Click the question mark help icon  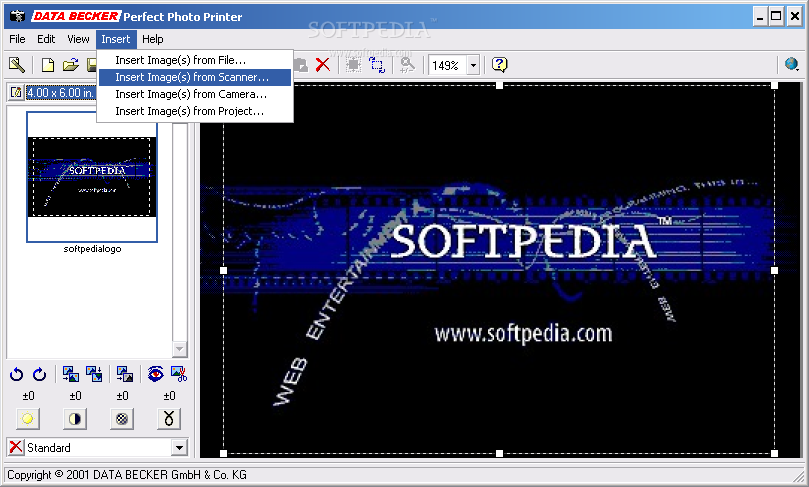tap(499, 65)
